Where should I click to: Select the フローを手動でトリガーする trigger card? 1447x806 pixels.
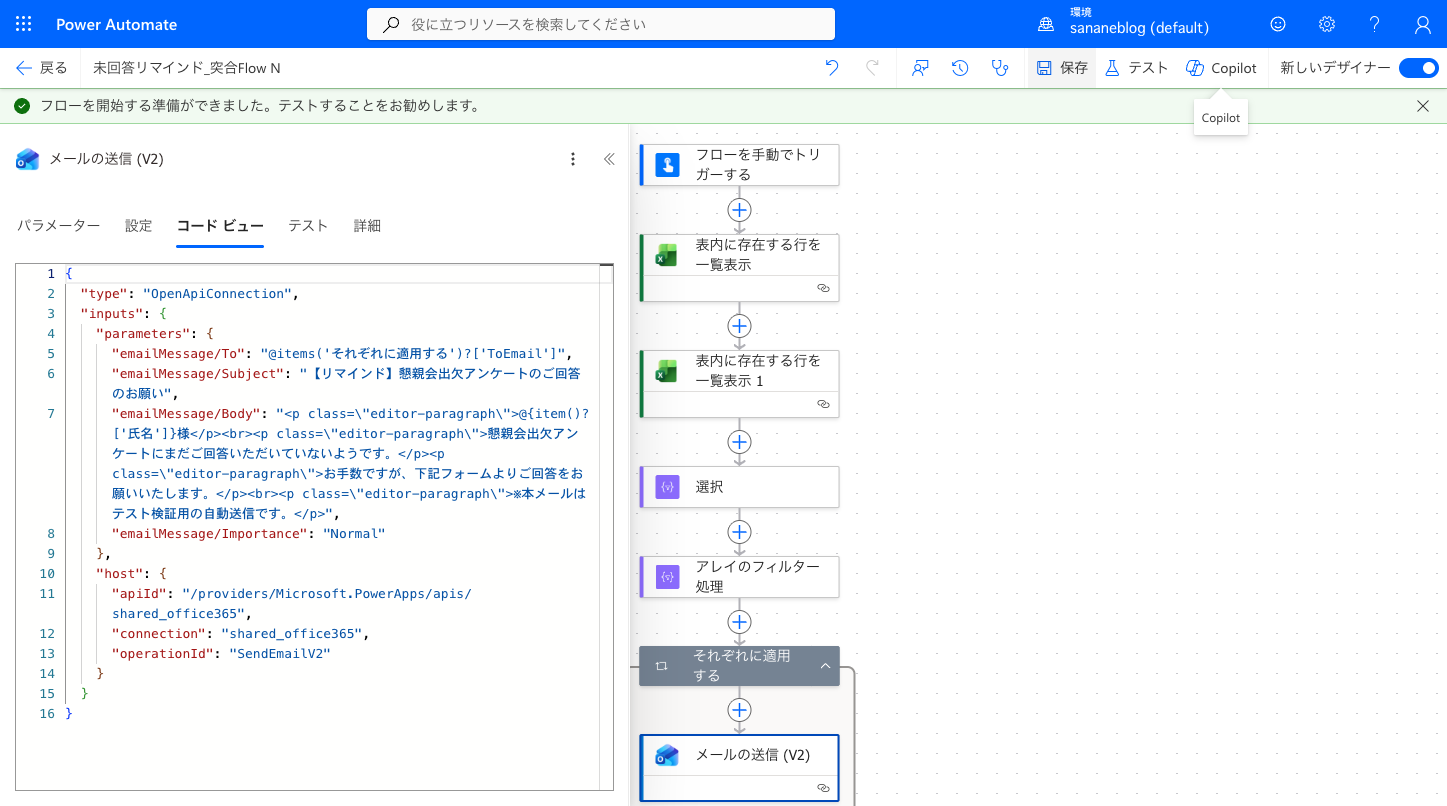[739, 165]
